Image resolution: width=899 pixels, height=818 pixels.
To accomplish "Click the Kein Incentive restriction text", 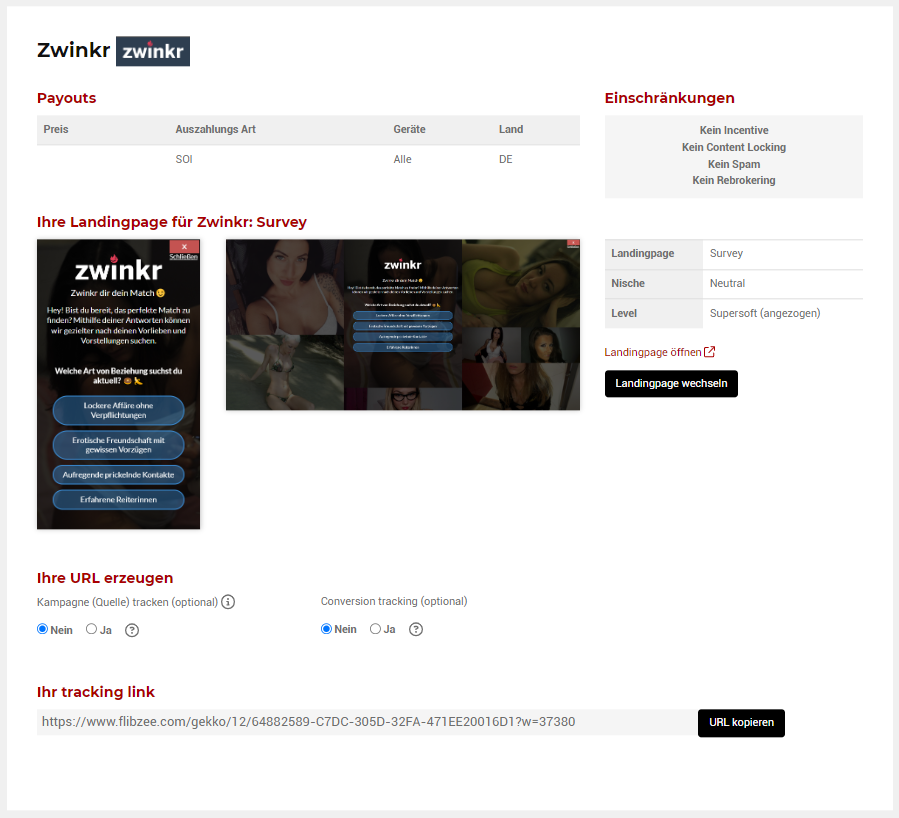I will 734,130.
